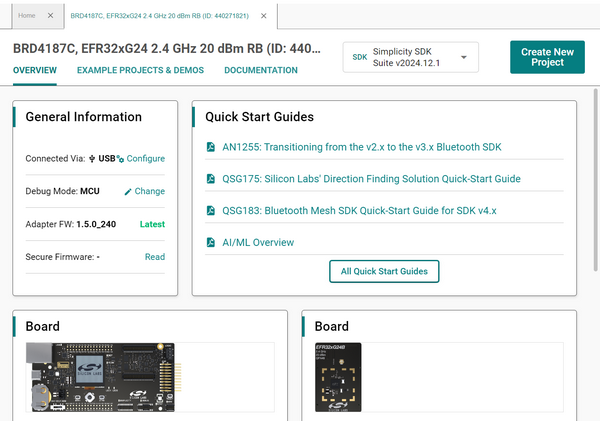The image size is (600, 421).
Task: Open the Overview tab
Action: point(35,70)
